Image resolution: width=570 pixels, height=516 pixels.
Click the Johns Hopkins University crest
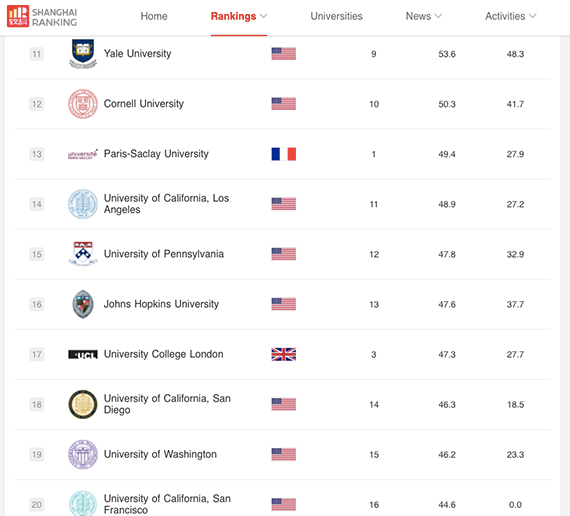point(83,304)
